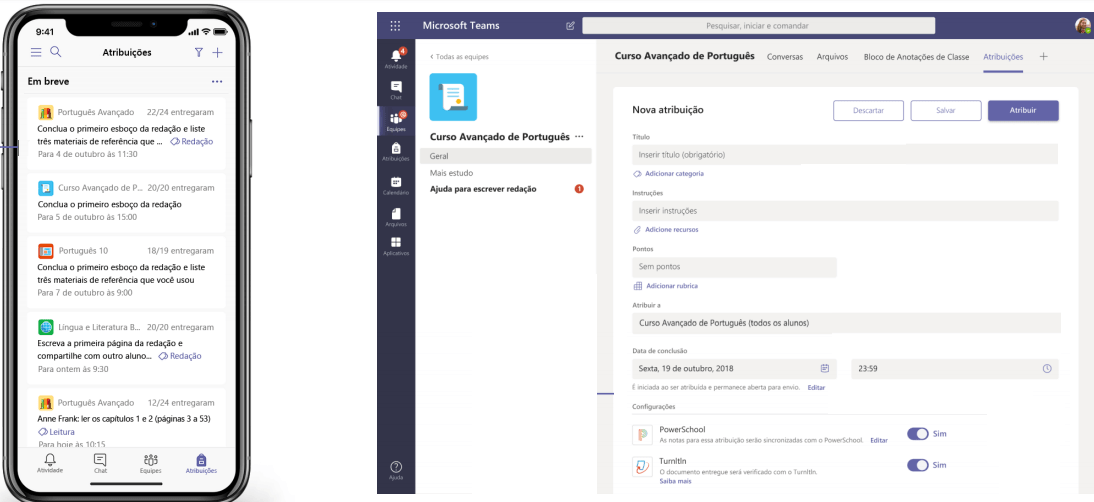1094x502 pixels.
Task: Open the Atribuir a class dropdown
Action: 846,324
